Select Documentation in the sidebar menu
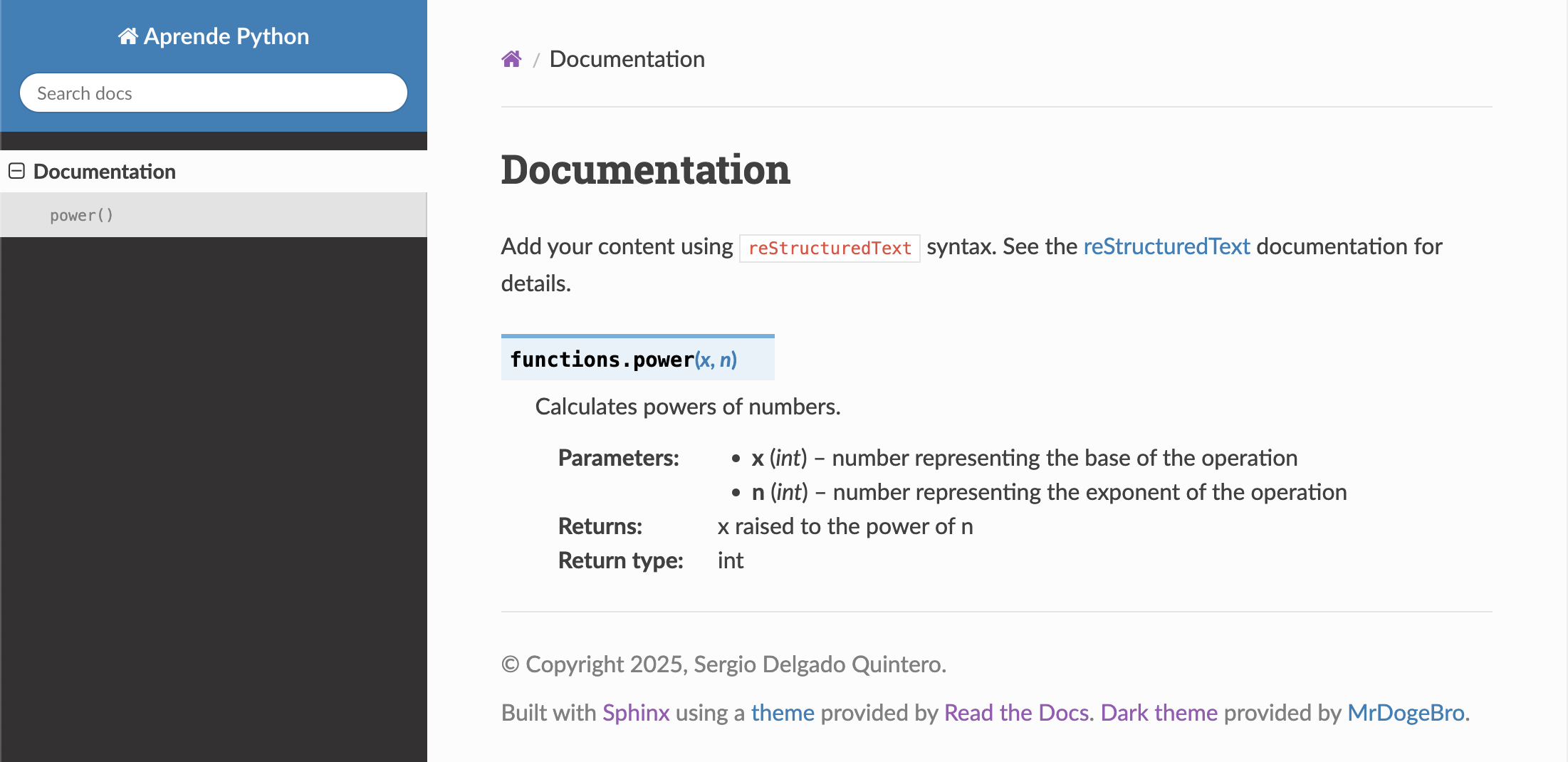Image resolution: width=1568 pixels, height=762 pixels. point(104,172)
